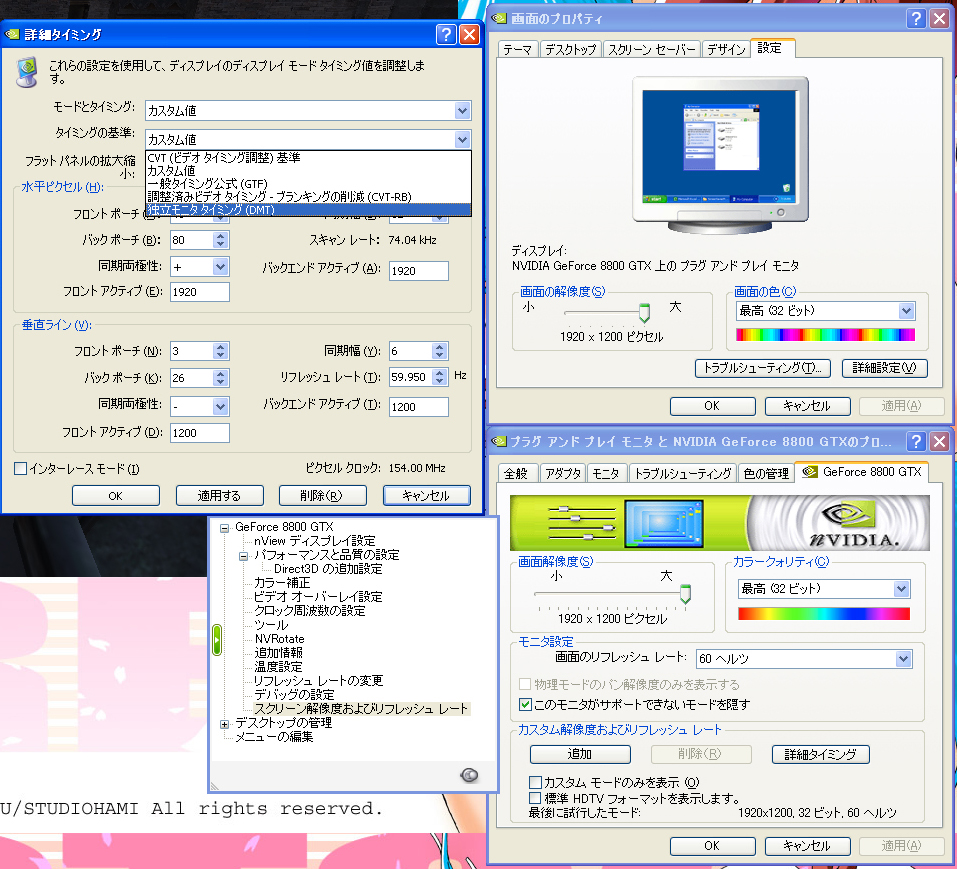Check the カスタム モードのみを表示 option

[x=535, y=781]
